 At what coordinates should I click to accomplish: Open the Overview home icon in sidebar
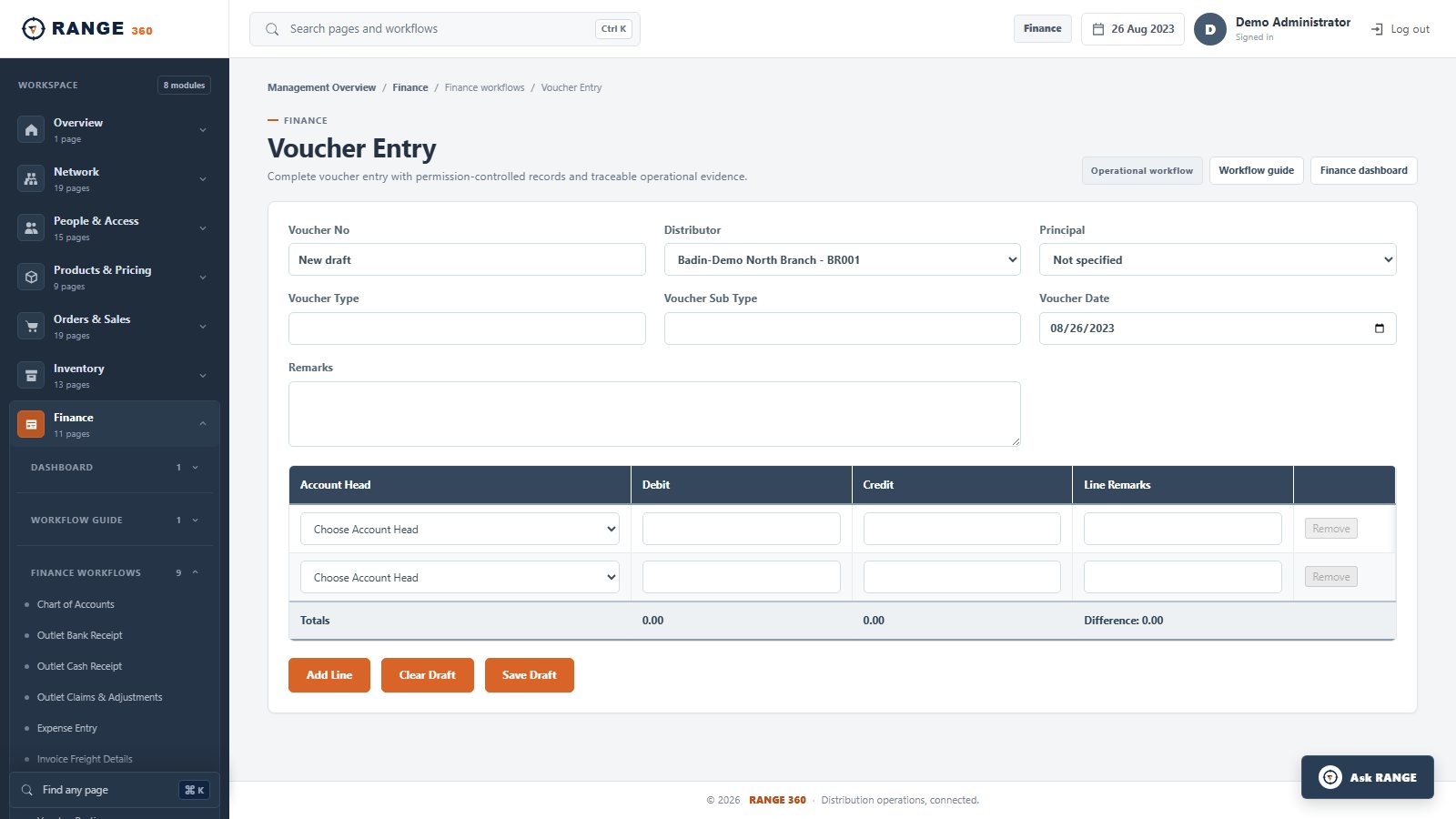(31, 130)
